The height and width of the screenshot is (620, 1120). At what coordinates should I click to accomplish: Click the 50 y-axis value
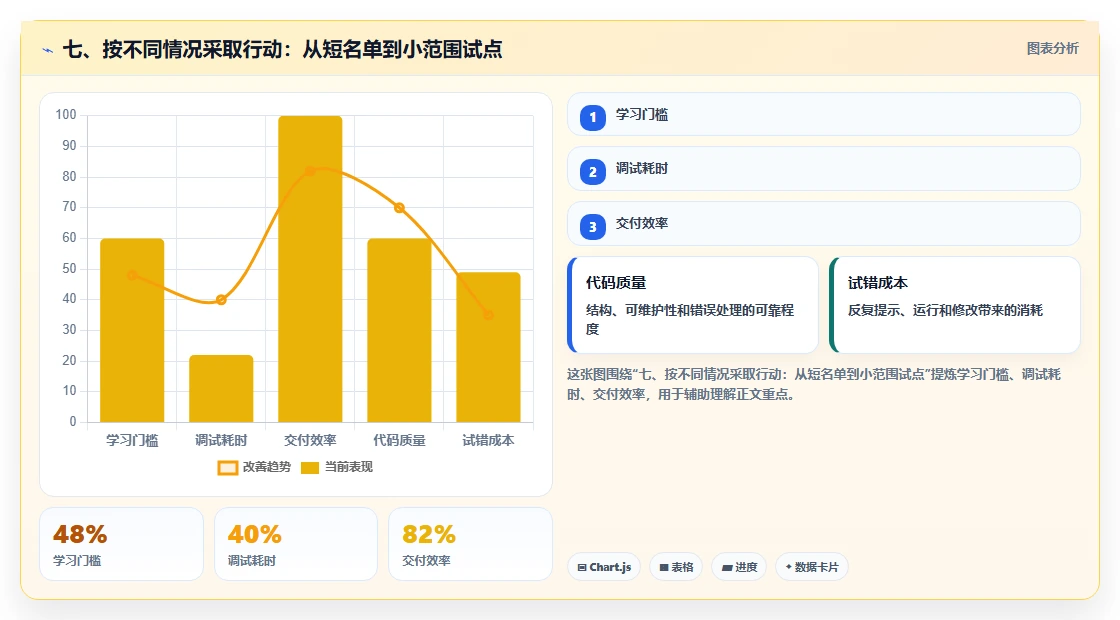tap(69, 269)
